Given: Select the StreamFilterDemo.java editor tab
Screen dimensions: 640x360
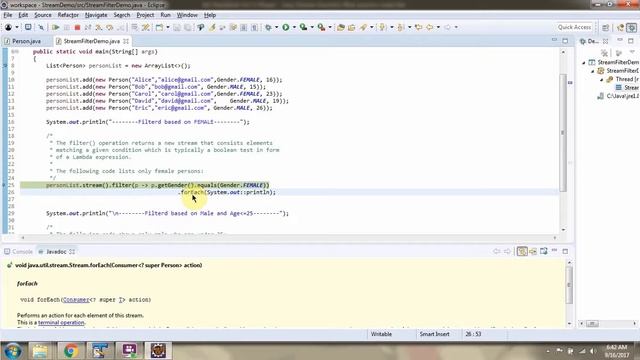Looking at the screenshot, I should 91,41.
